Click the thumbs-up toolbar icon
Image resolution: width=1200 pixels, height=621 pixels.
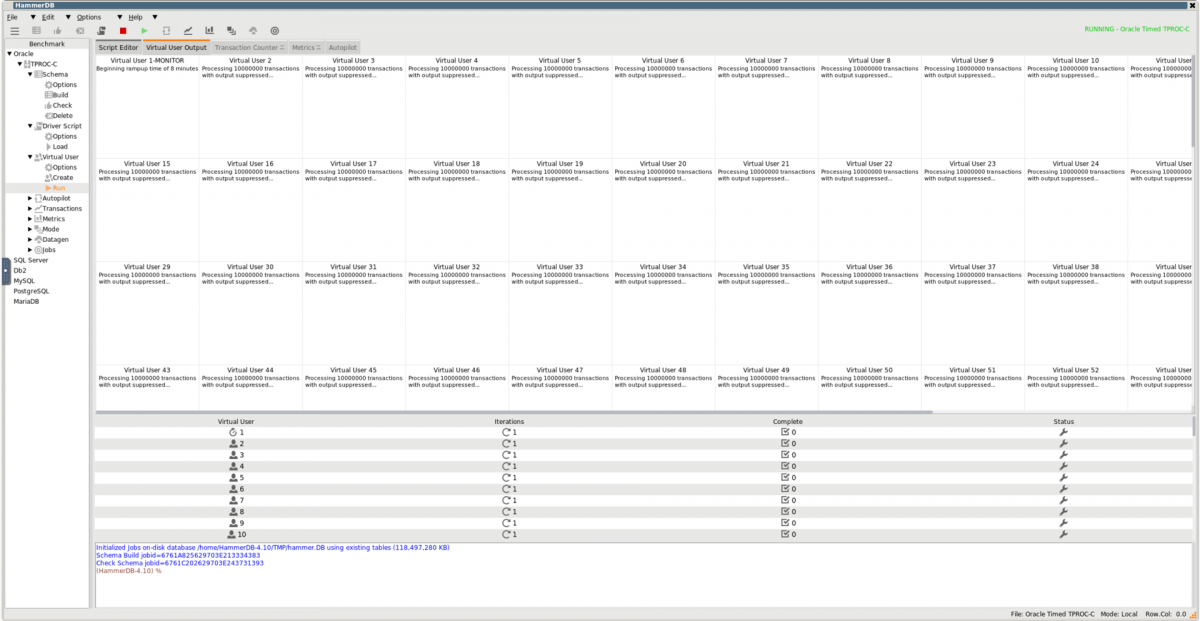[57, 30]
